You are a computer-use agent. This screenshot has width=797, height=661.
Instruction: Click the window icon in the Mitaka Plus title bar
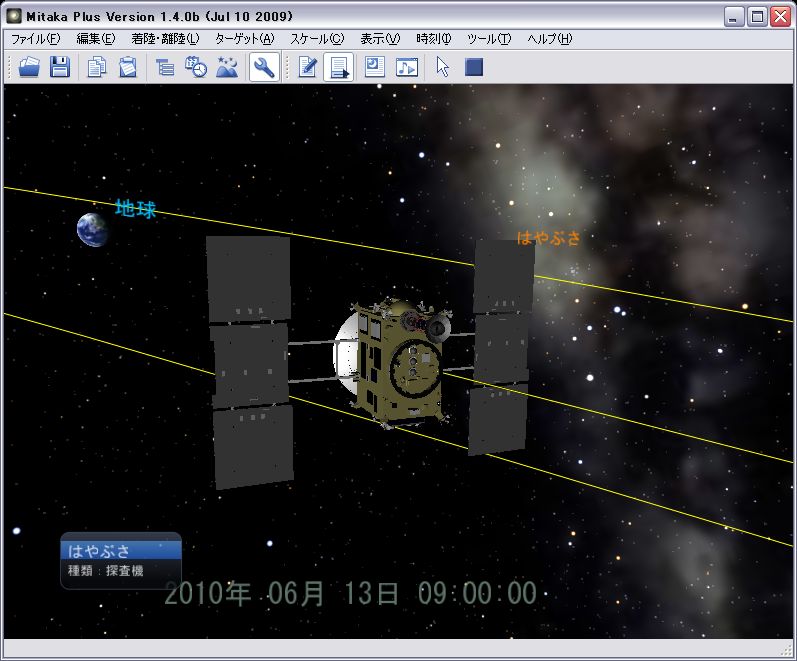(x=14, y=16)
